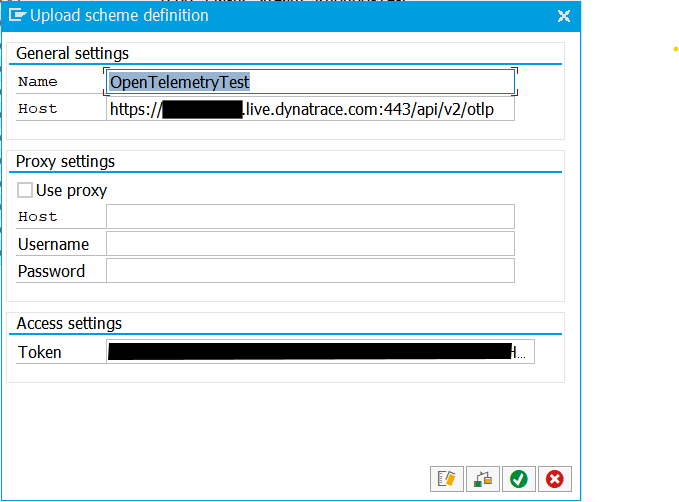This screenshot has height=502, width=679.
Task: Click the Token field label
Action: pyautogui.click(x=40, y=352)
